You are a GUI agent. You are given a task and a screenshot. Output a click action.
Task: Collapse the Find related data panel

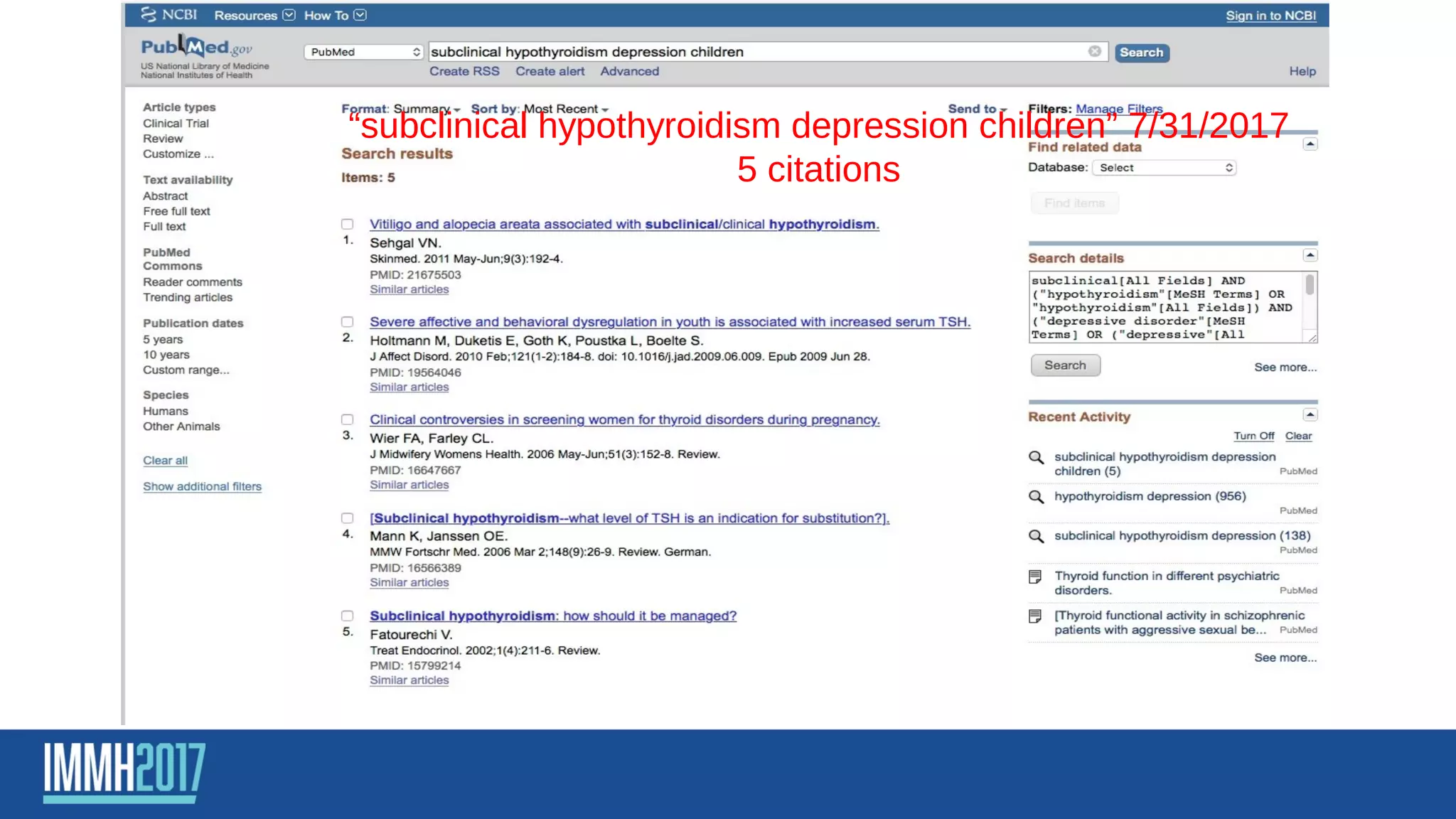click(1310, 144)
